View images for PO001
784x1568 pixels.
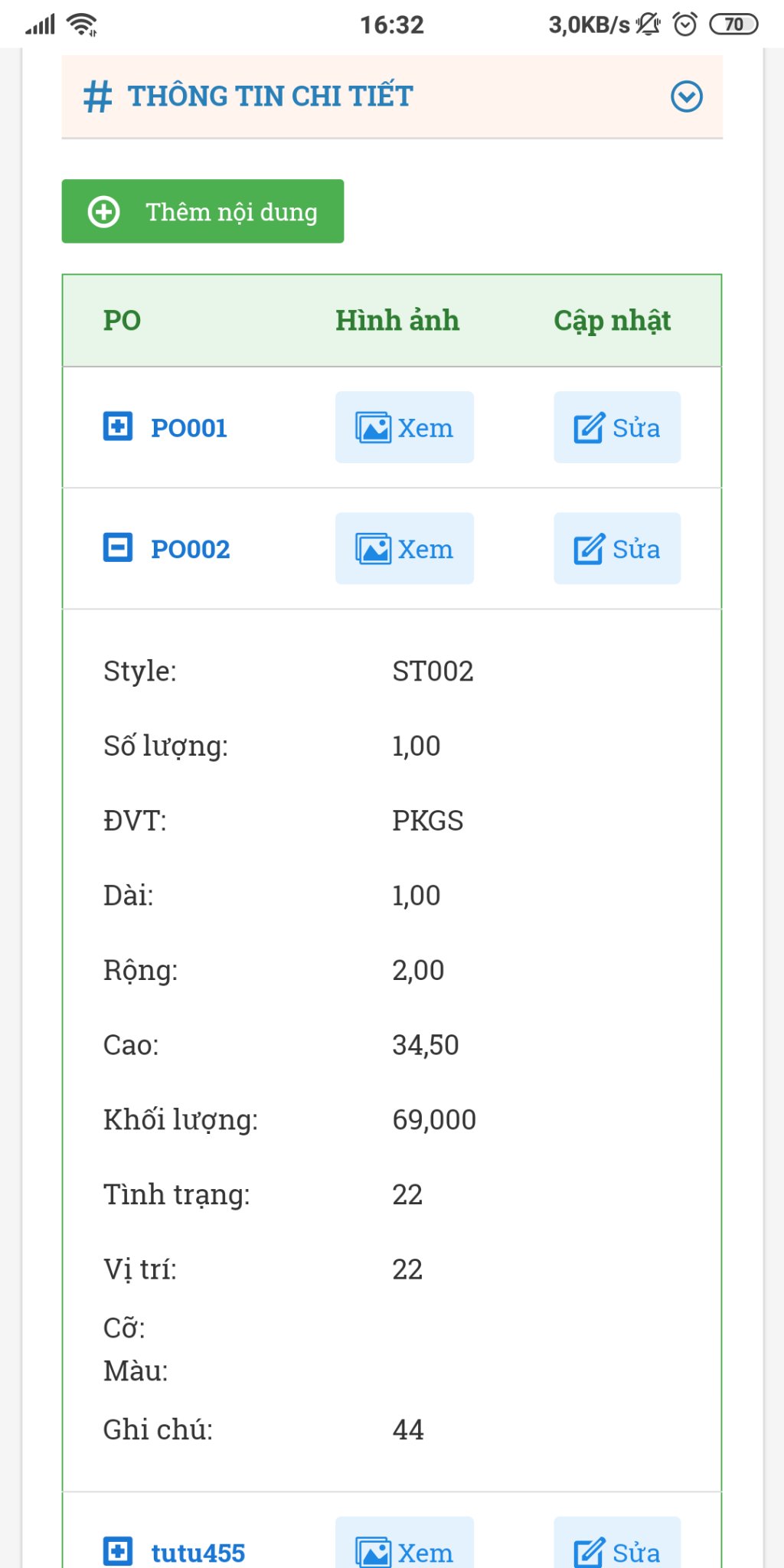click(x=404, y=427)
